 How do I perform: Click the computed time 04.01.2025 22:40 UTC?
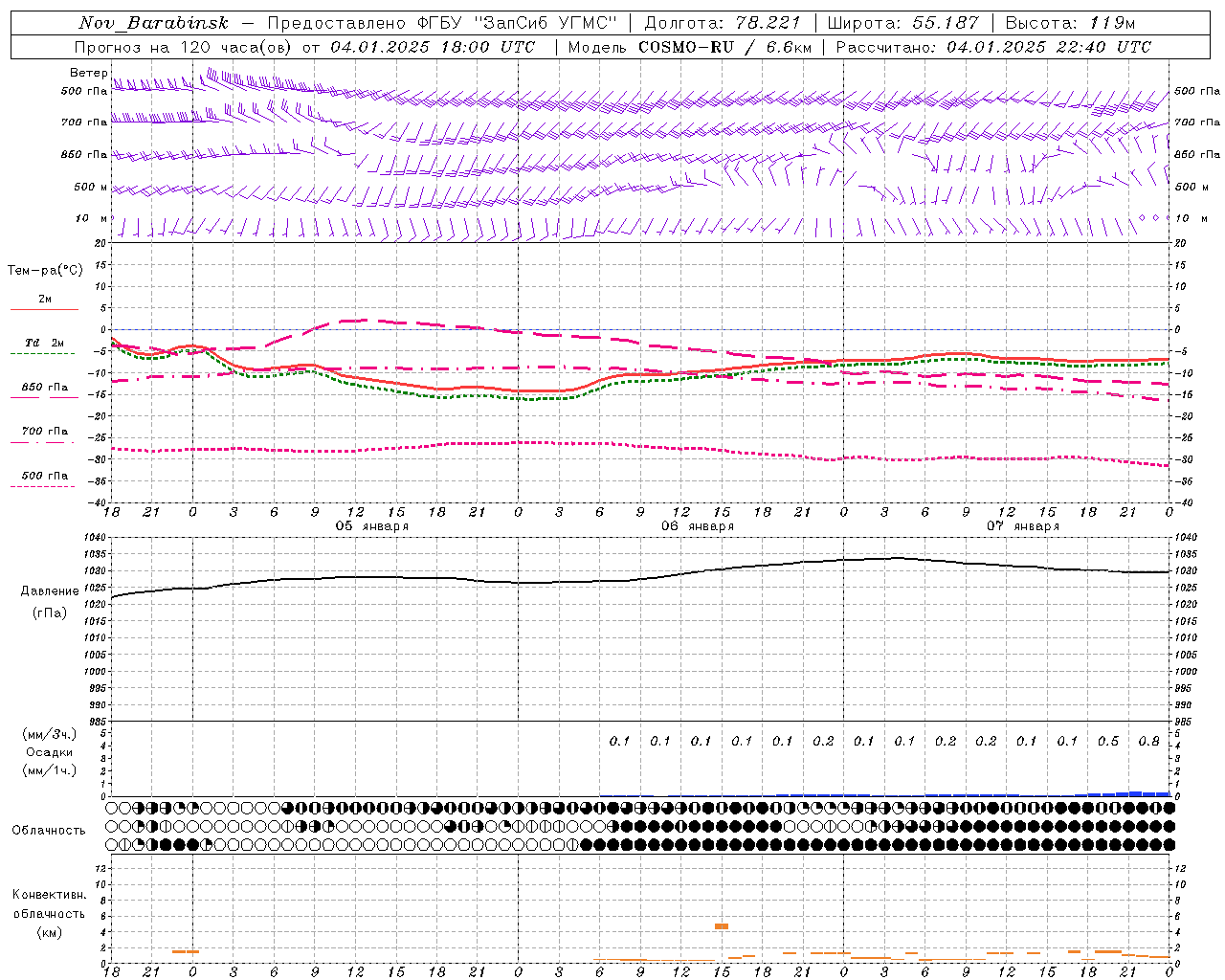tap(1049, 47)
